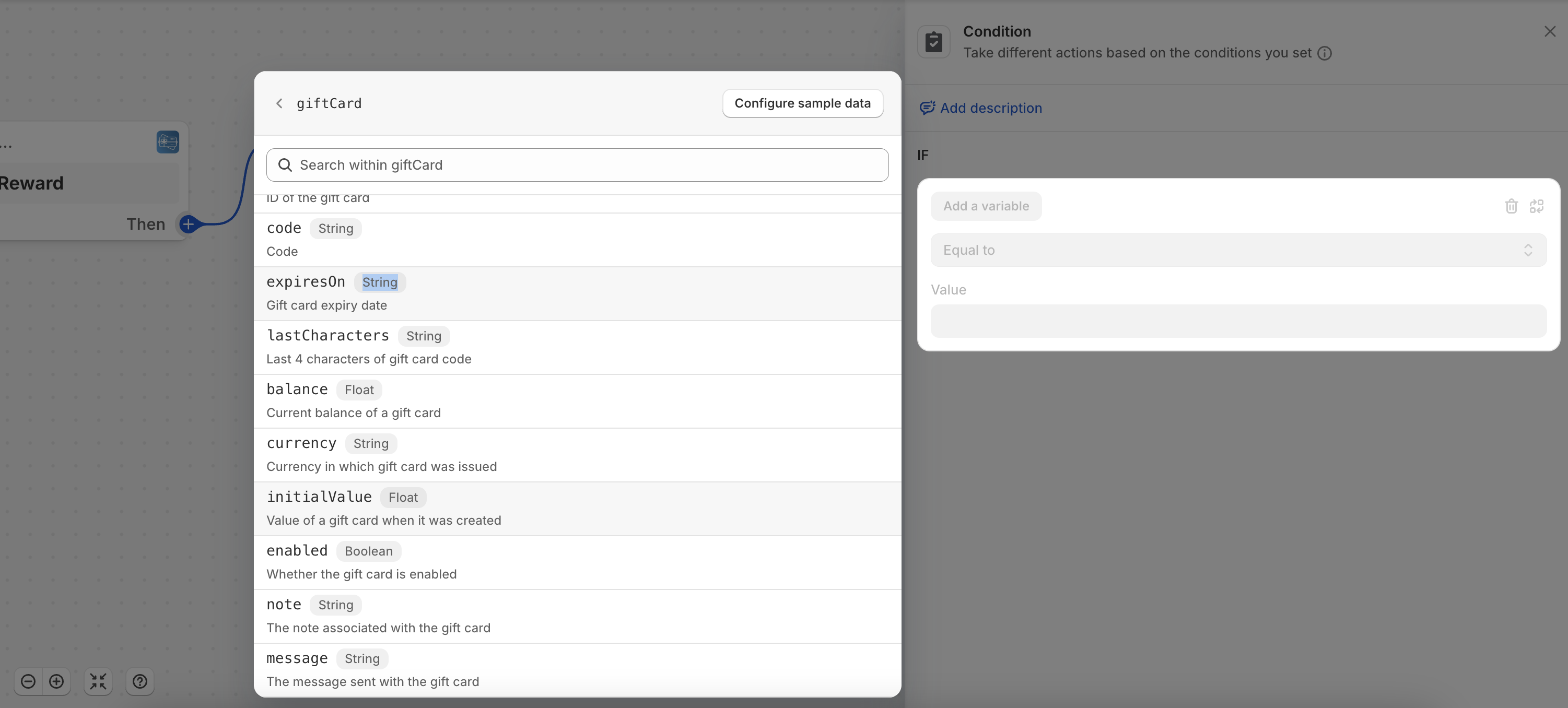The image size is (1568, 708).
Task: Click the Add a variable button
Action: (x=986, y=206)
